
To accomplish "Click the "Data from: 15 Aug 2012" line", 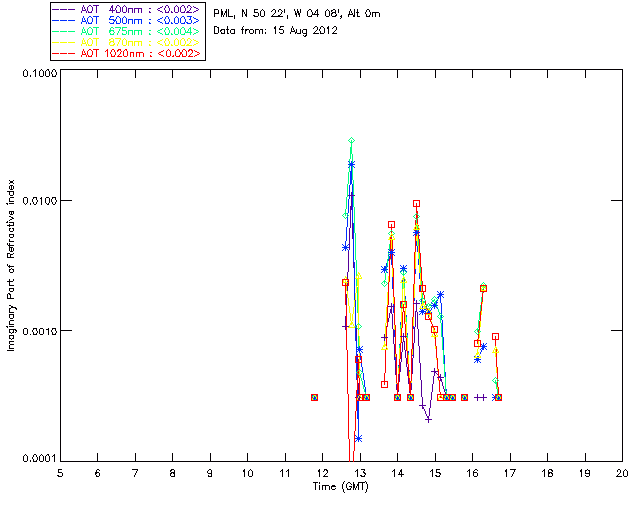I will pos(276,31).
